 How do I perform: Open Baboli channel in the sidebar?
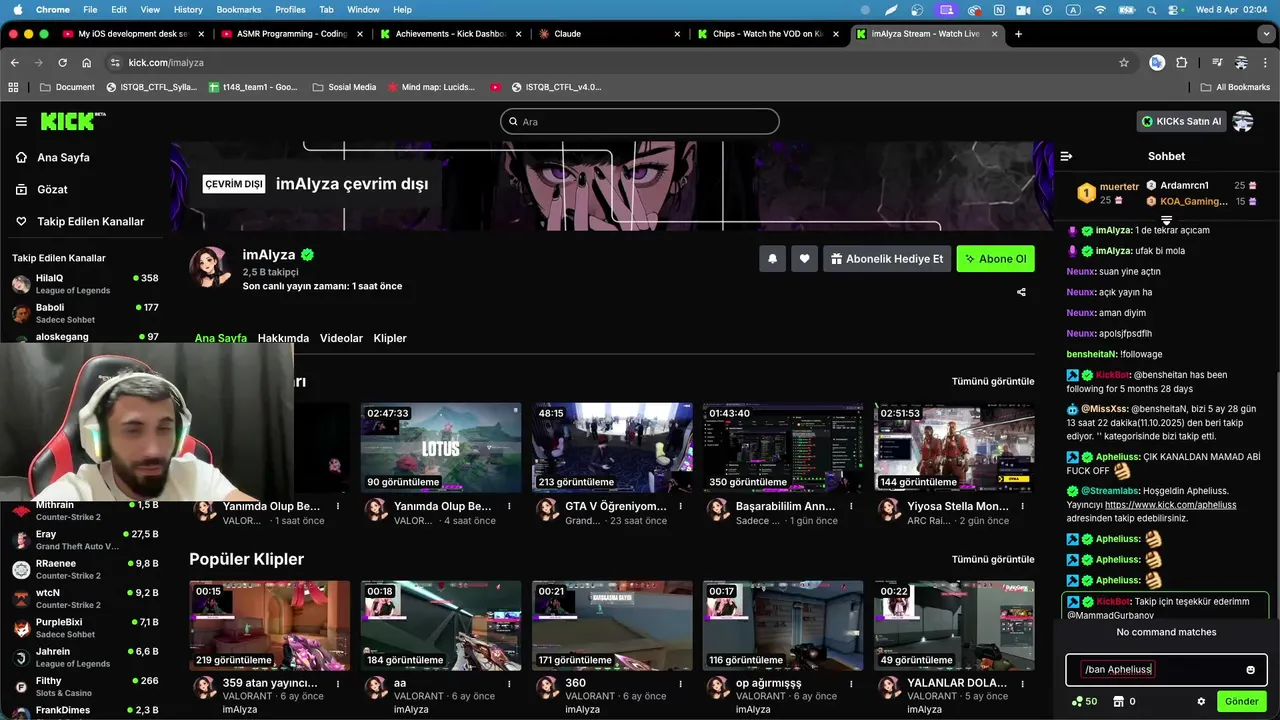coord(85,313)
